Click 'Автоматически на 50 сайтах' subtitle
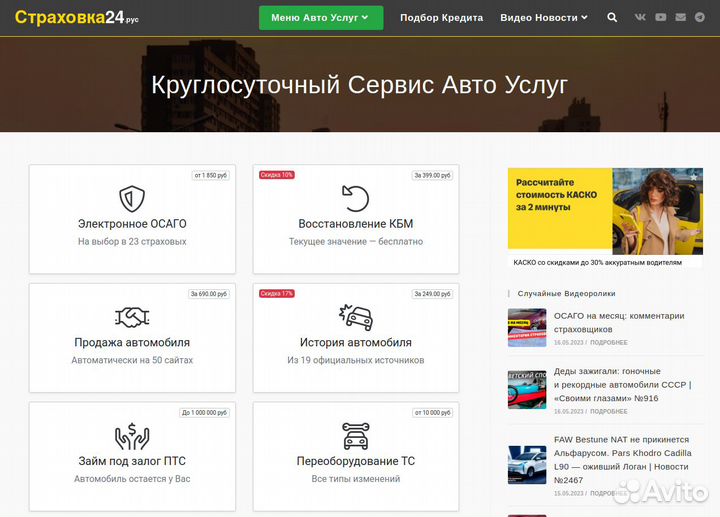720x517 pixels. click(x=132, y=360)
